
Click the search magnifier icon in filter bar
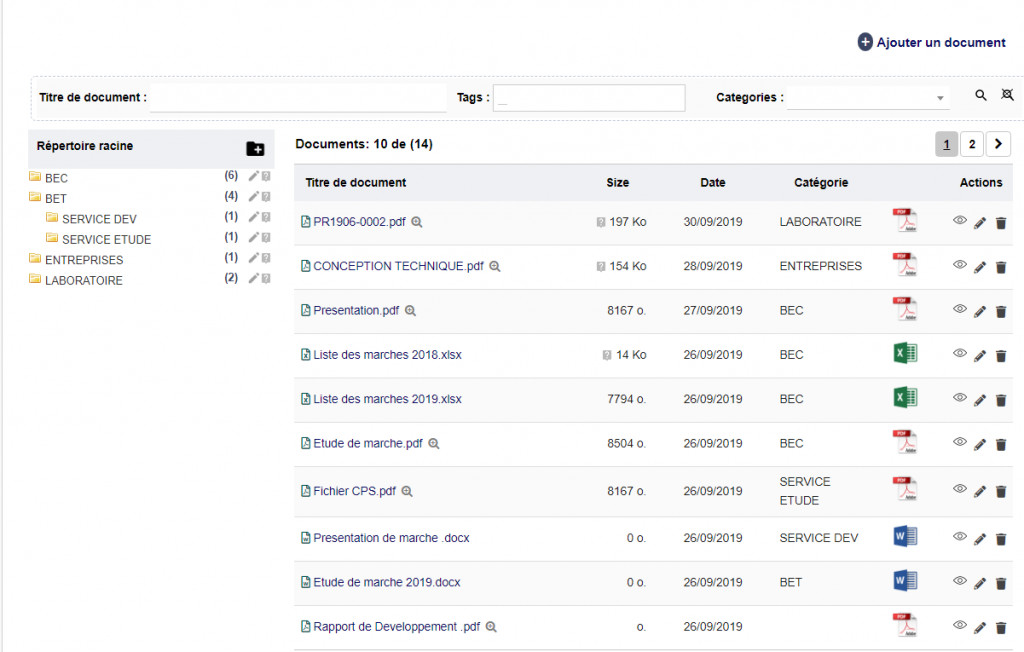pyautogui.click(x=981, y=96)
